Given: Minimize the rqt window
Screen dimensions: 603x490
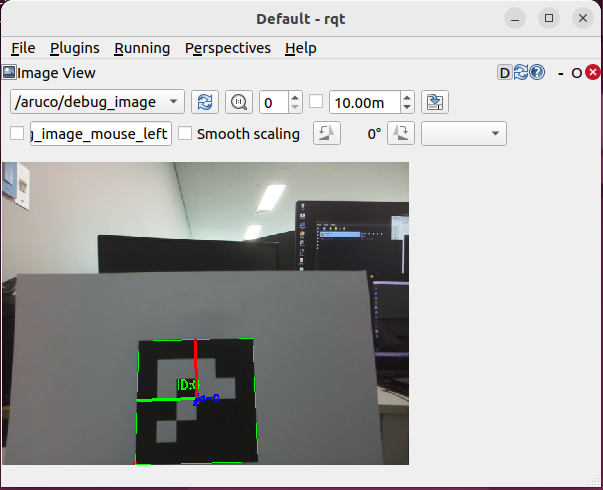Looking at the screenshot, I should [515, 18].
